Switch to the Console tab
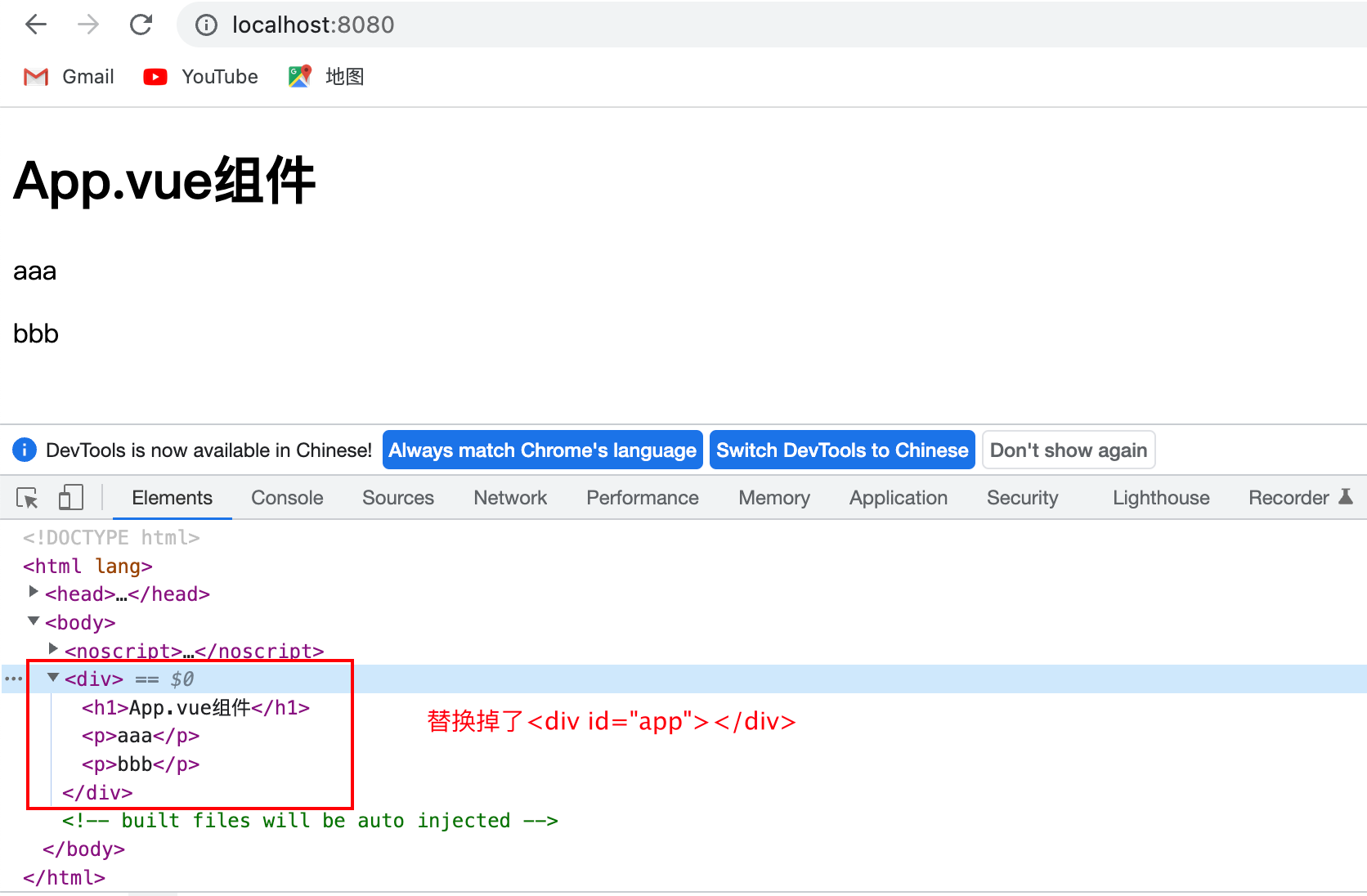This screenshot has height=896, width=1367. 286,497
